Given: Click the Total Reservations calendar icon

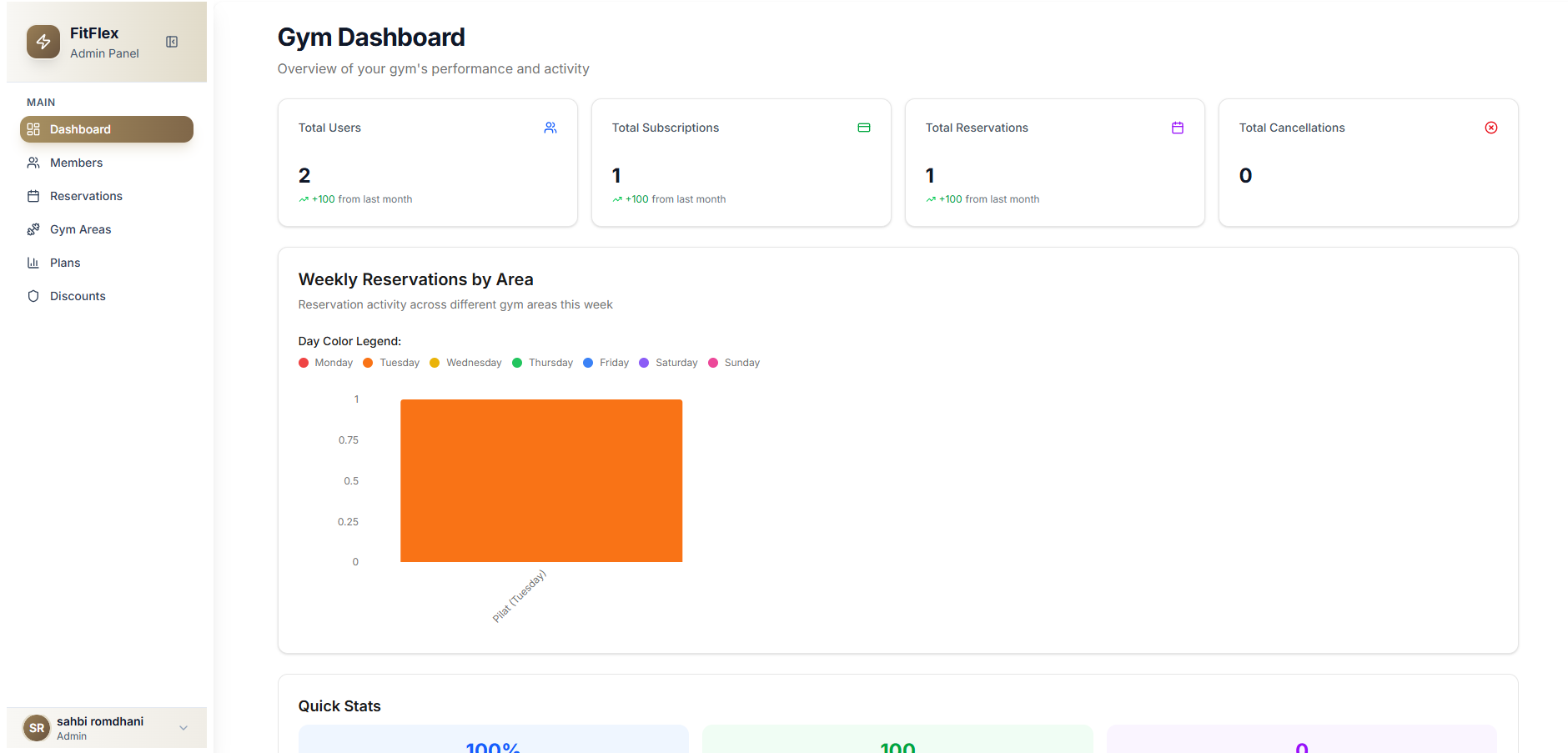Looking at the screenshot, I should point(1178,128).
